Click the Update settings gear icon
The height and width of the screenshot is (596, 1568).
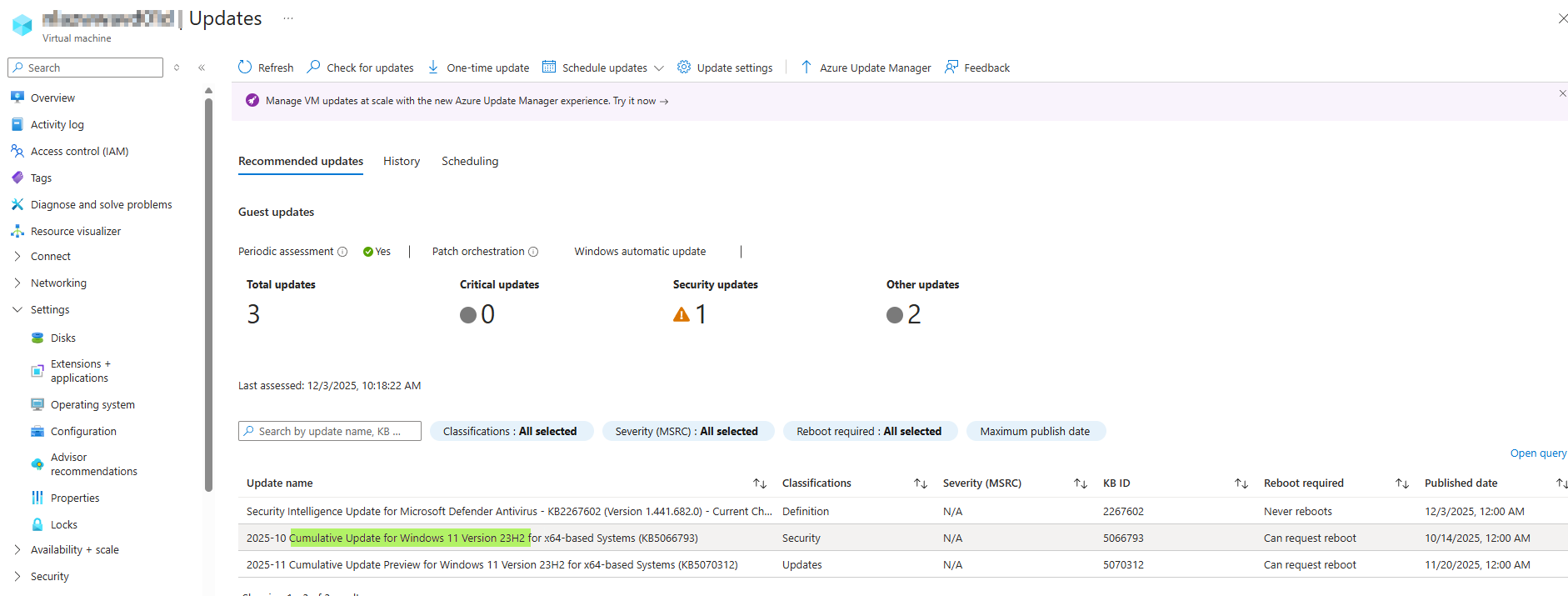point(684,67)
